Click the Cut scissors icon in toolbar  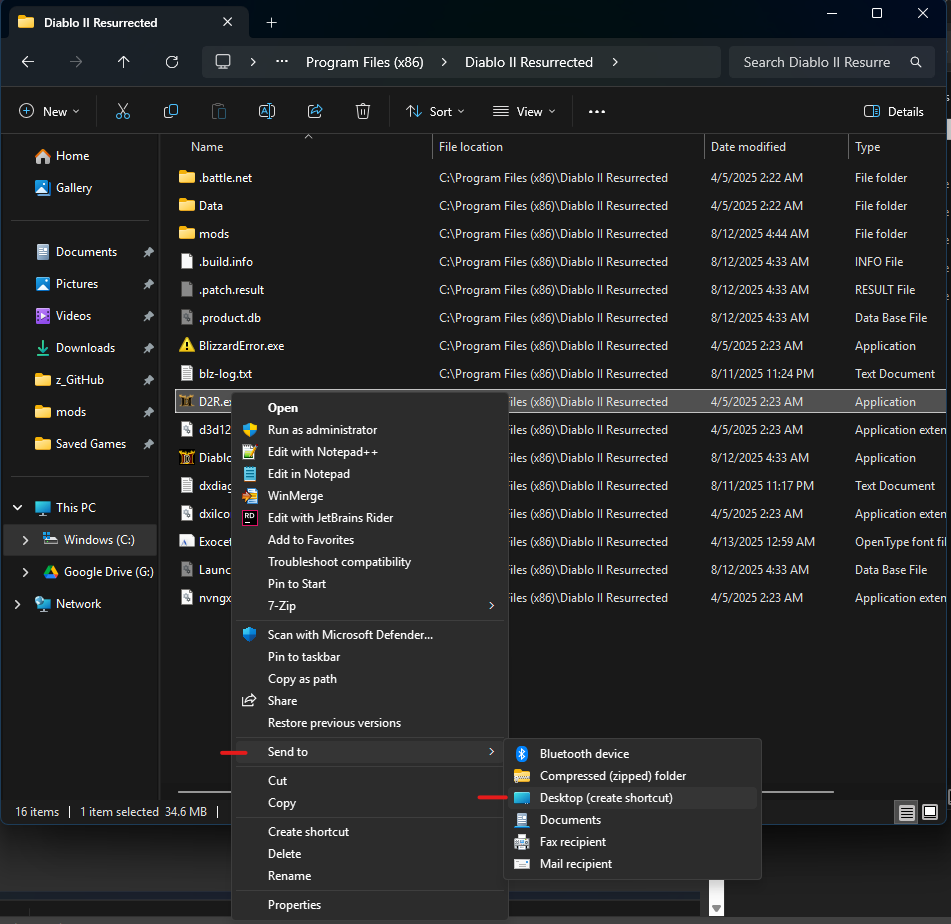tap(123, 112)
